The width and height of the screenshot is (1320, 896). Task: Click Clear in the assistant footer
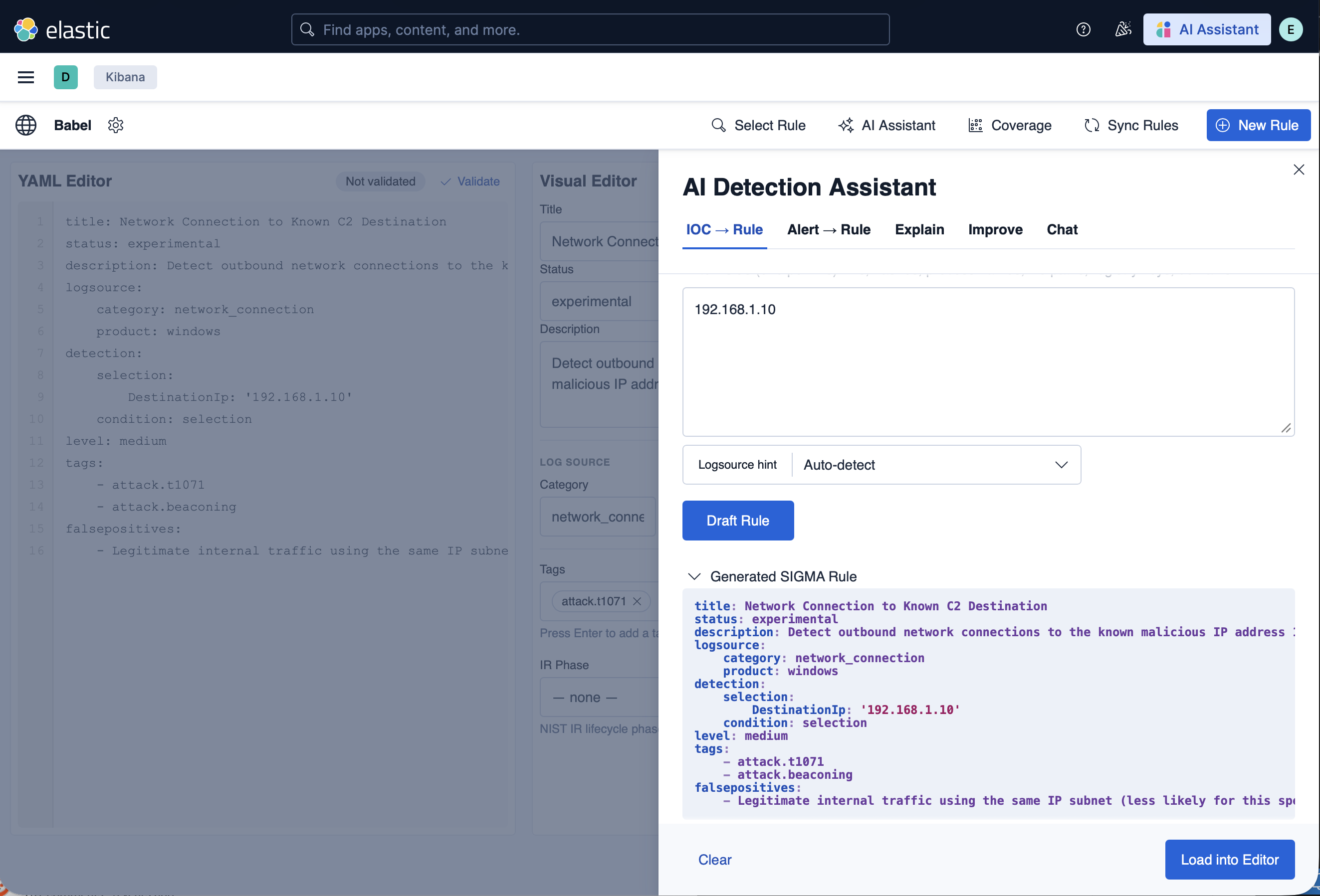click(714, 860)
